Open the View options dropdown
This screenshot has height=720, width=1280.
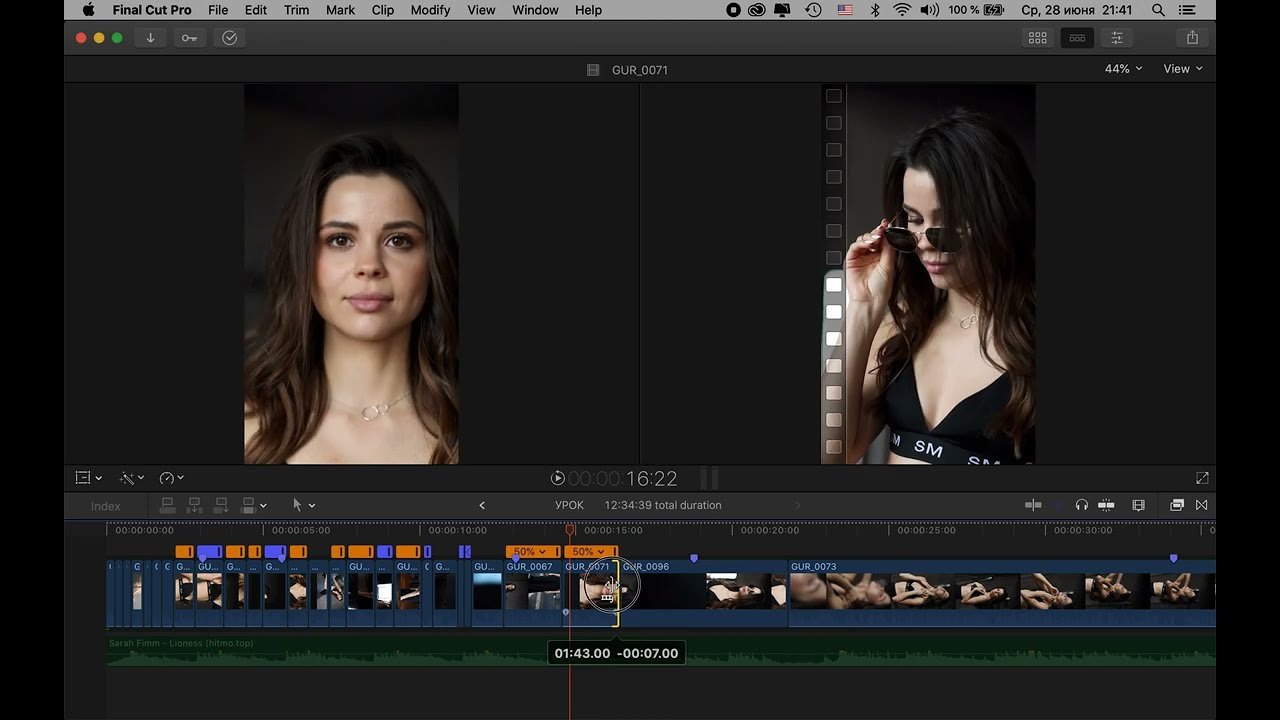pyautogui.click(x=1182, y=69)
